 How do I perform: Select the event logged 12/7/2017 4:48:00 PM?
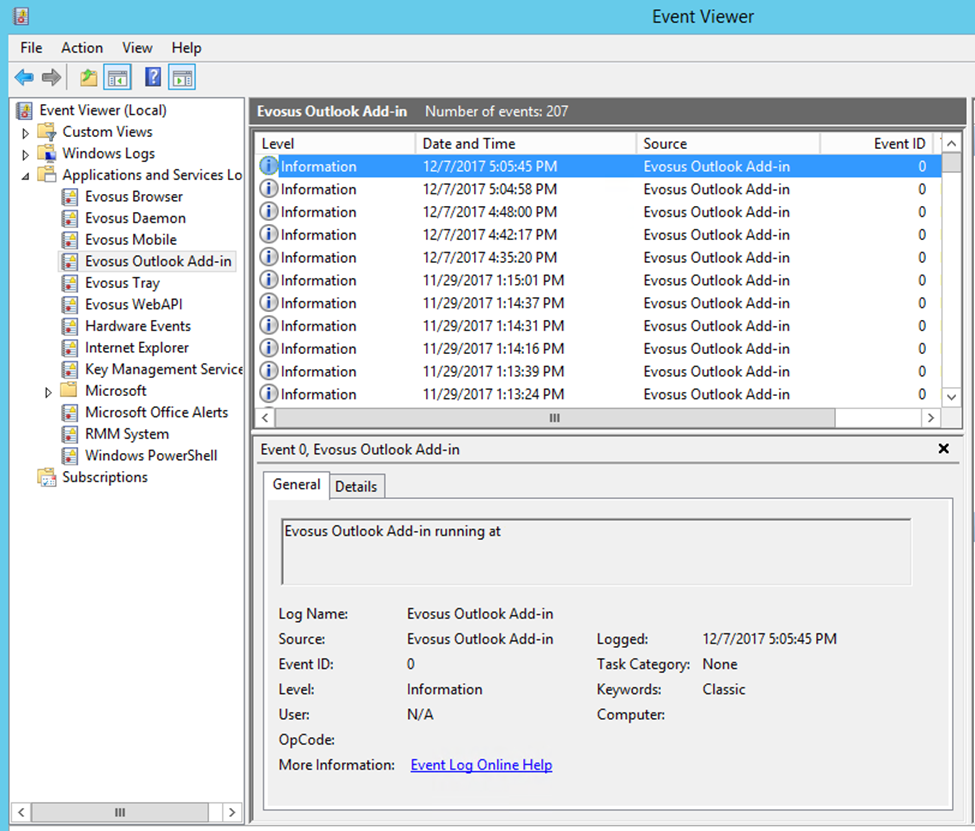tap(599, 212)
